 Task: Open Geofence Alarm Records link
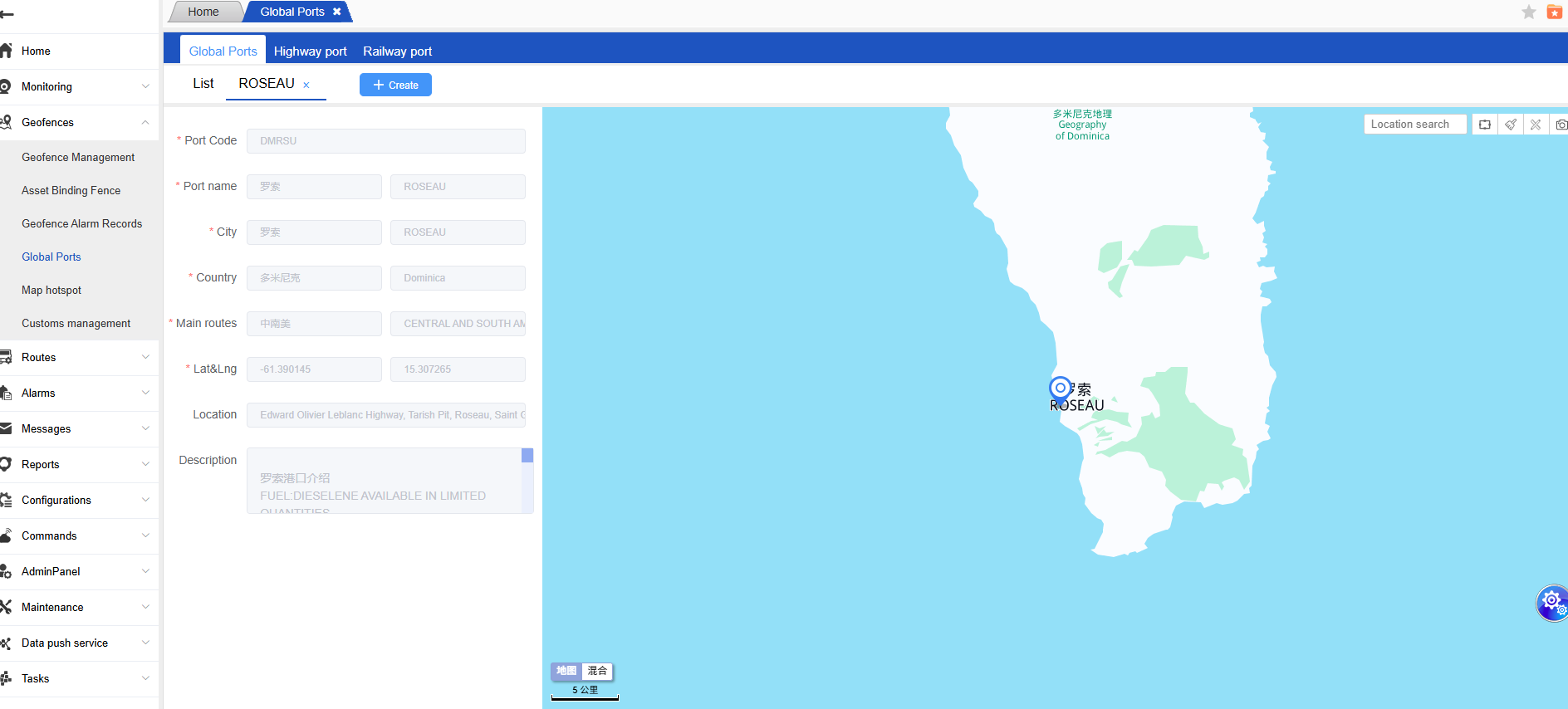pos(81,223)
